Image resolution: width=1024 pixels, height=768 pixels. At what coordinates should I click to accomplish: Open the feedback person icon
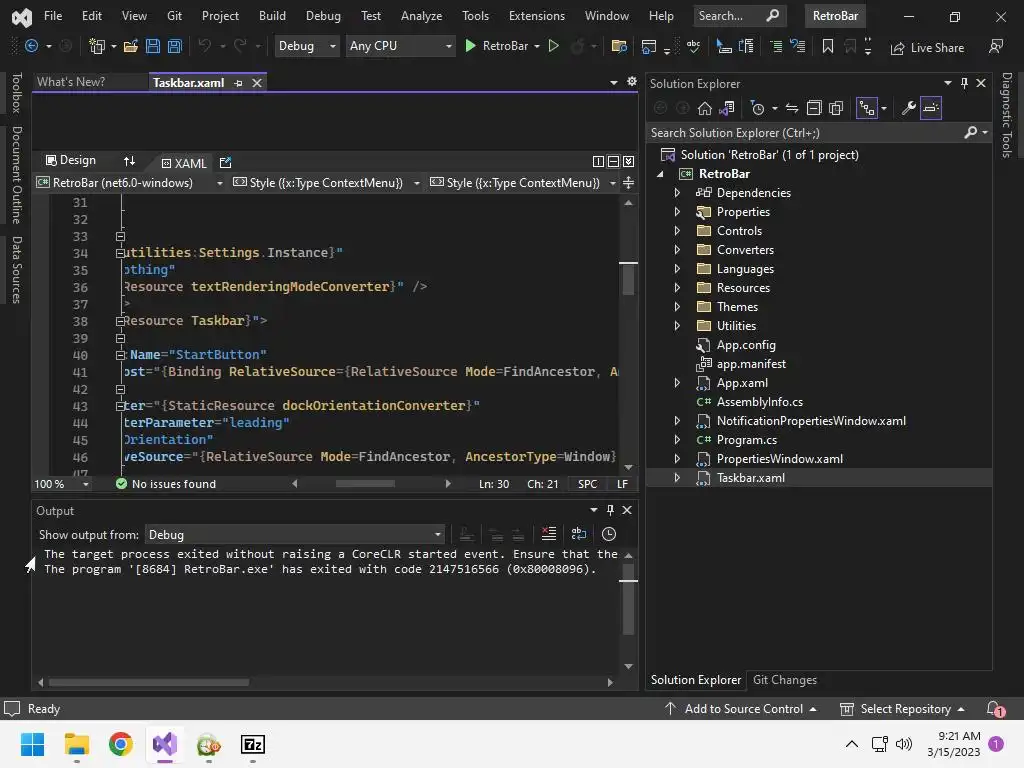[x=996, y=46]
